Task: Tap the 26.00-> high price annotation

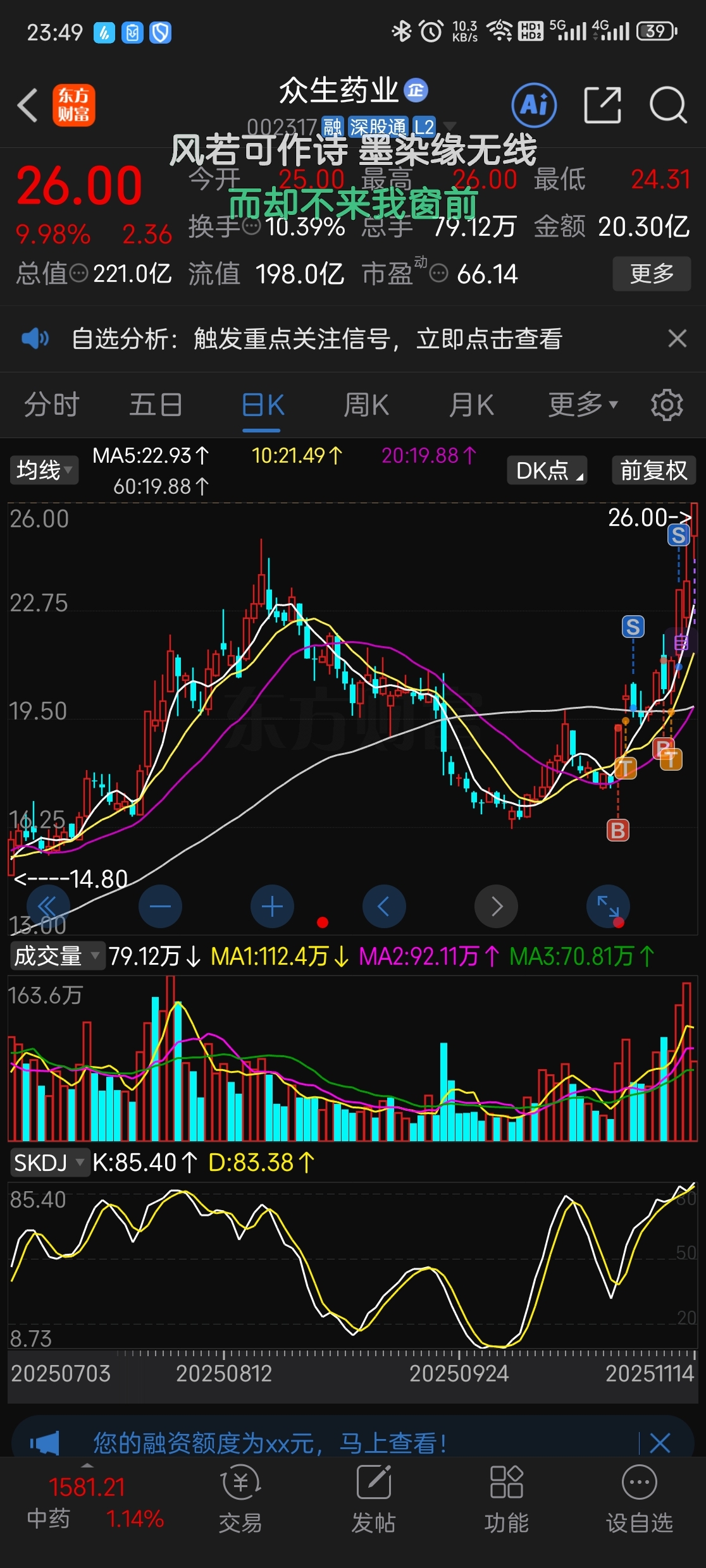Action: click(x=650, y=518)
